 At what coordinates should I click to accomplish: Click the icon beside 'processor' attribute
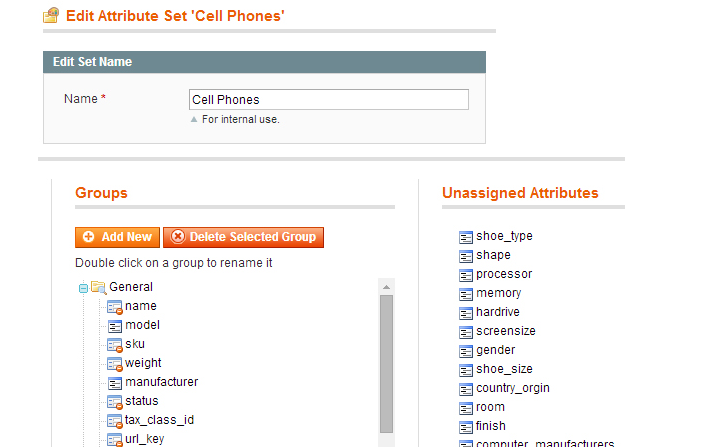[466, 275]
